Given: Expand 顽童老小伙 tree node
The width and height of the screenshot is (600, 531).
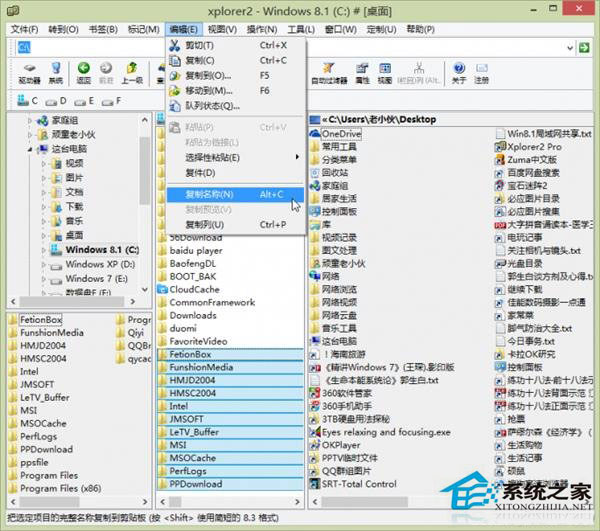Looking at the screenshot, I should pos(29,135).
